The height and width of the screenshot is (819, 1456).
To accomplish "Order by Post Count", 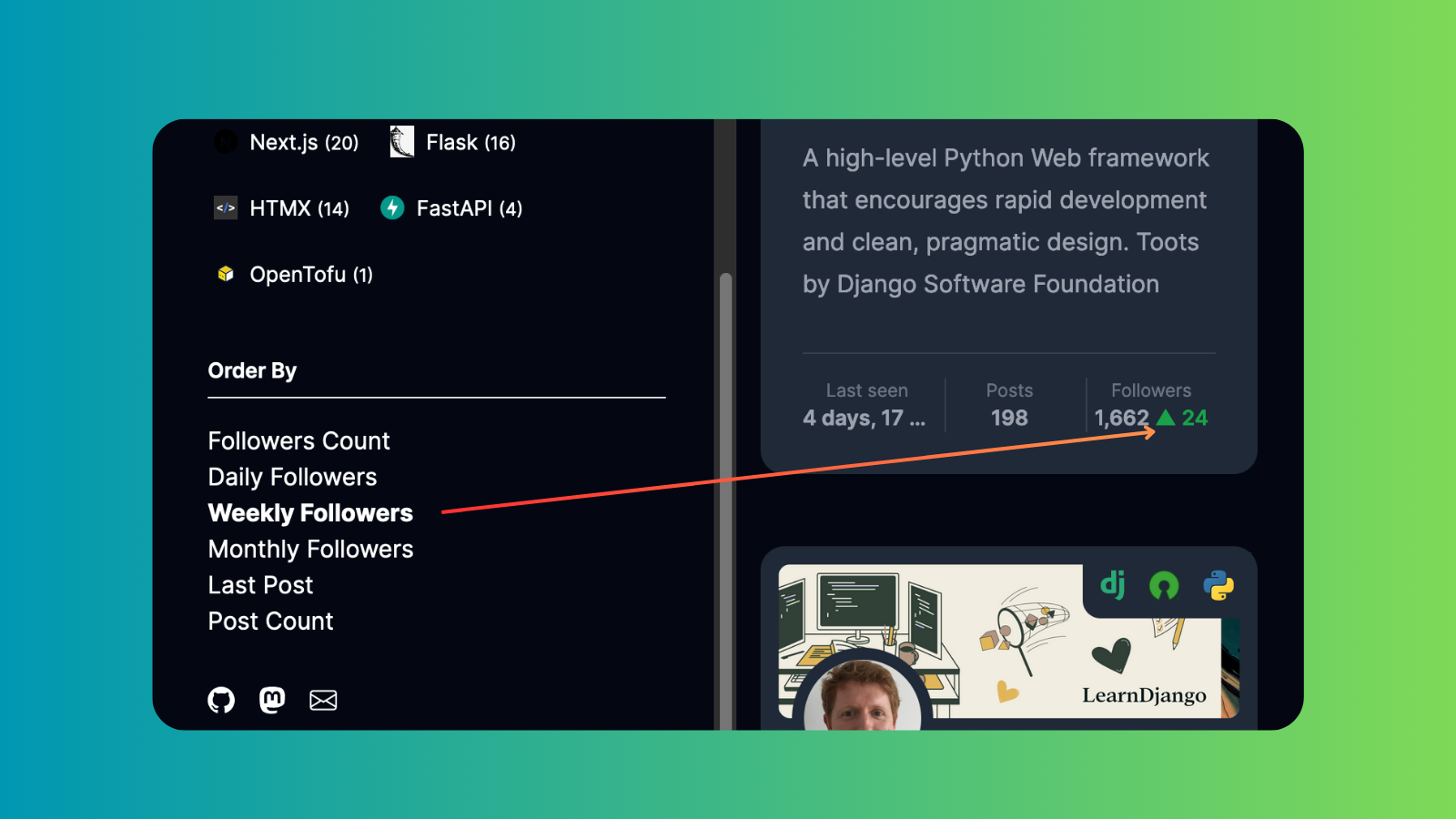I will (x=270, y=622).
